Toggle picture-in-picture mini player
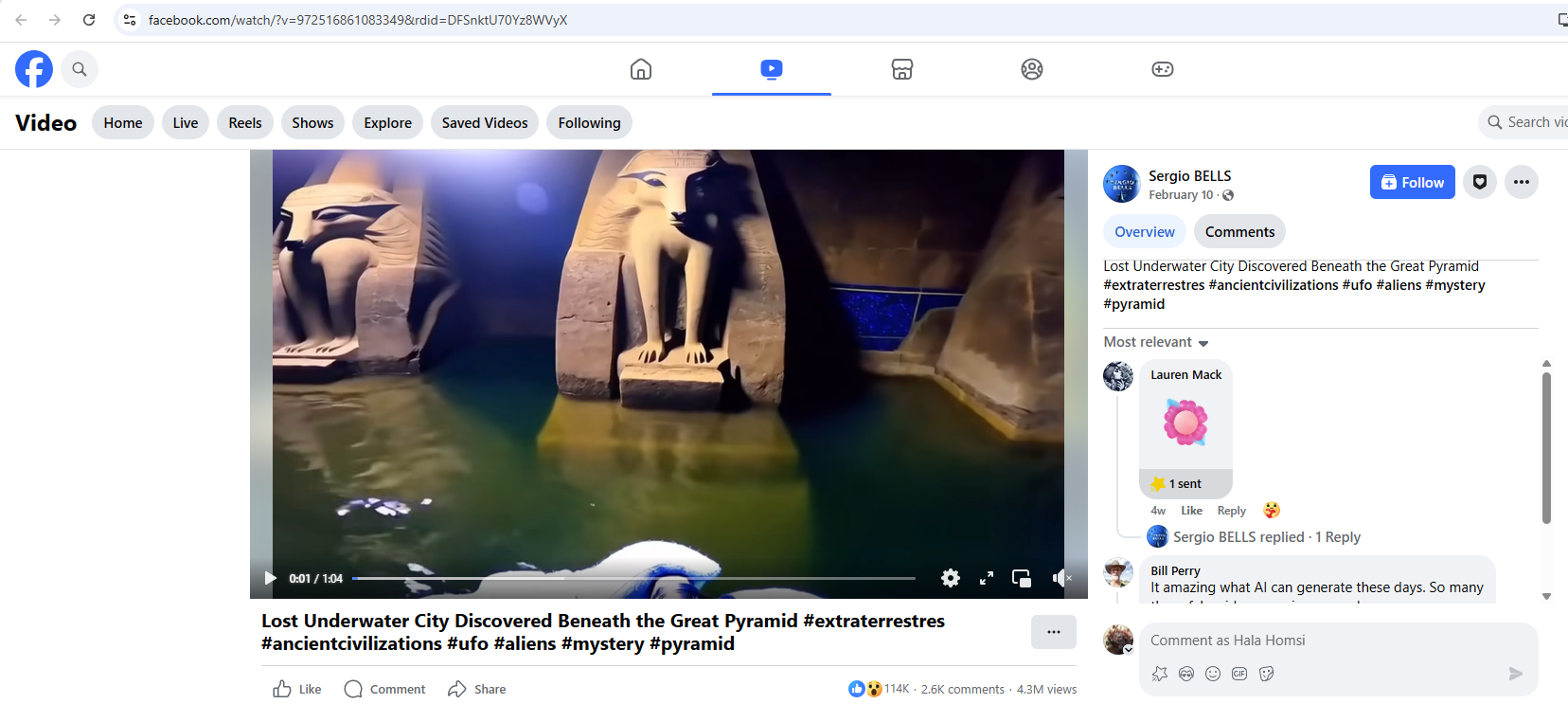Screen dimensions: 1568x704 tap(1021, 578)
